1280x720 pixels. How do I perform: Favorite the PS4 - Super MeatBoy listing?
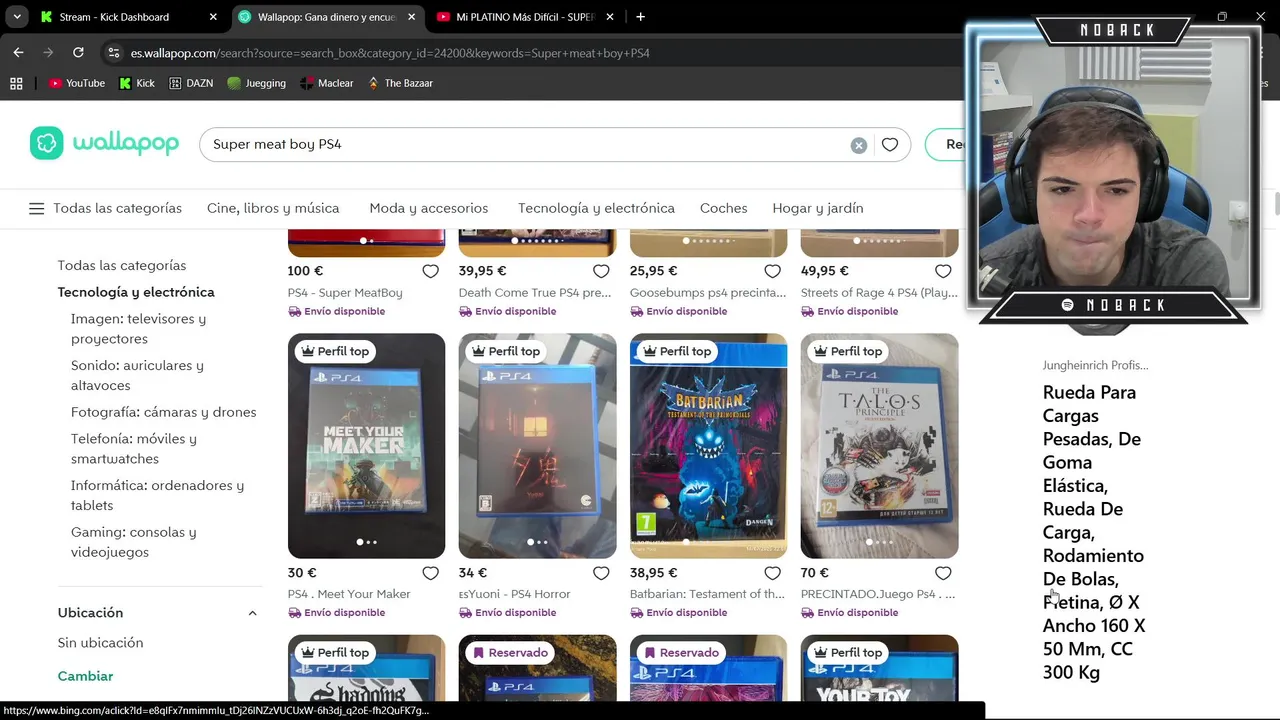tap(430, 271)
